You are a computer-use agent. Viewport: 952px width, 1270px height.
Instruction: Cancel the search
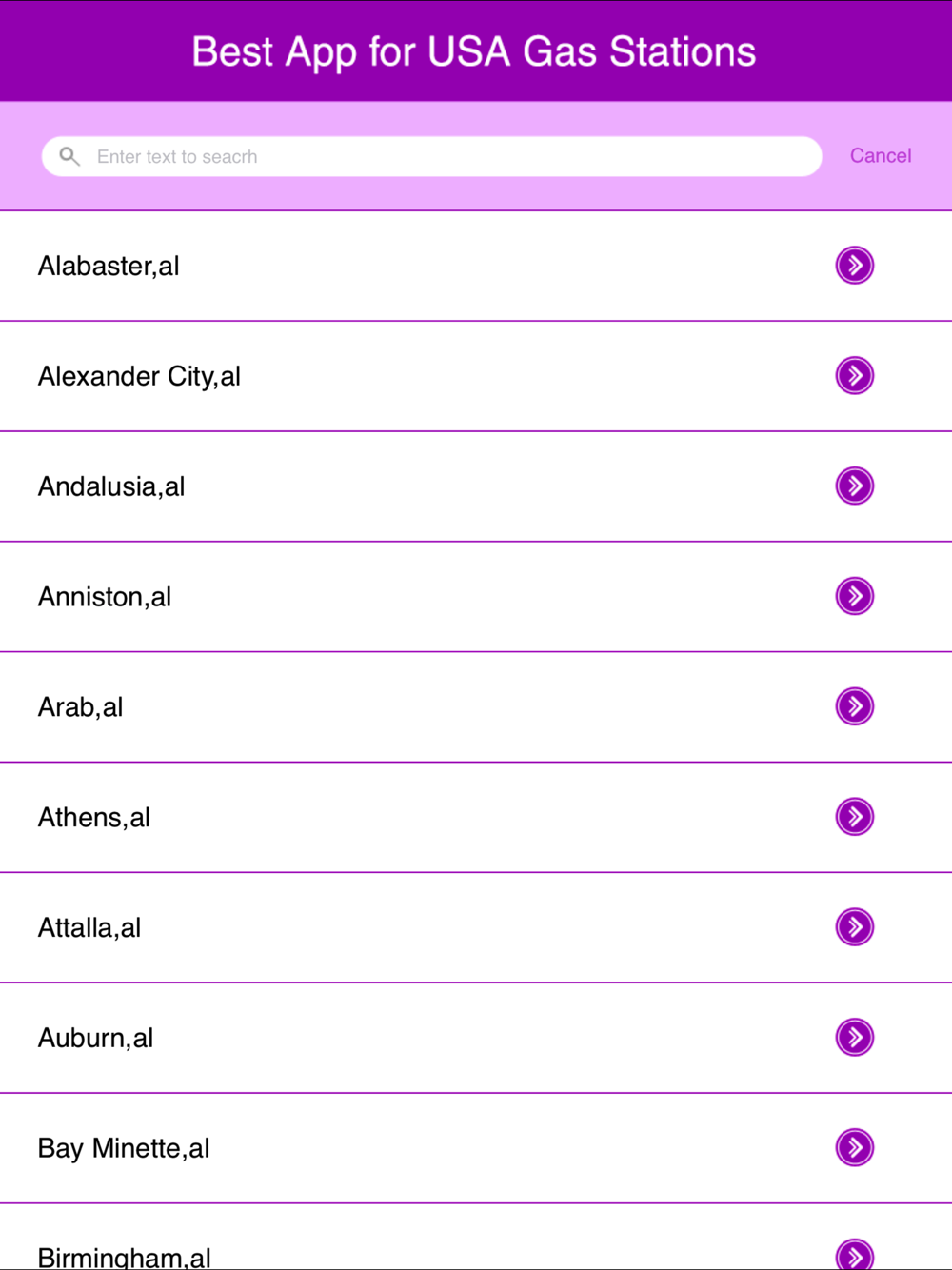(x=881, y=156)
